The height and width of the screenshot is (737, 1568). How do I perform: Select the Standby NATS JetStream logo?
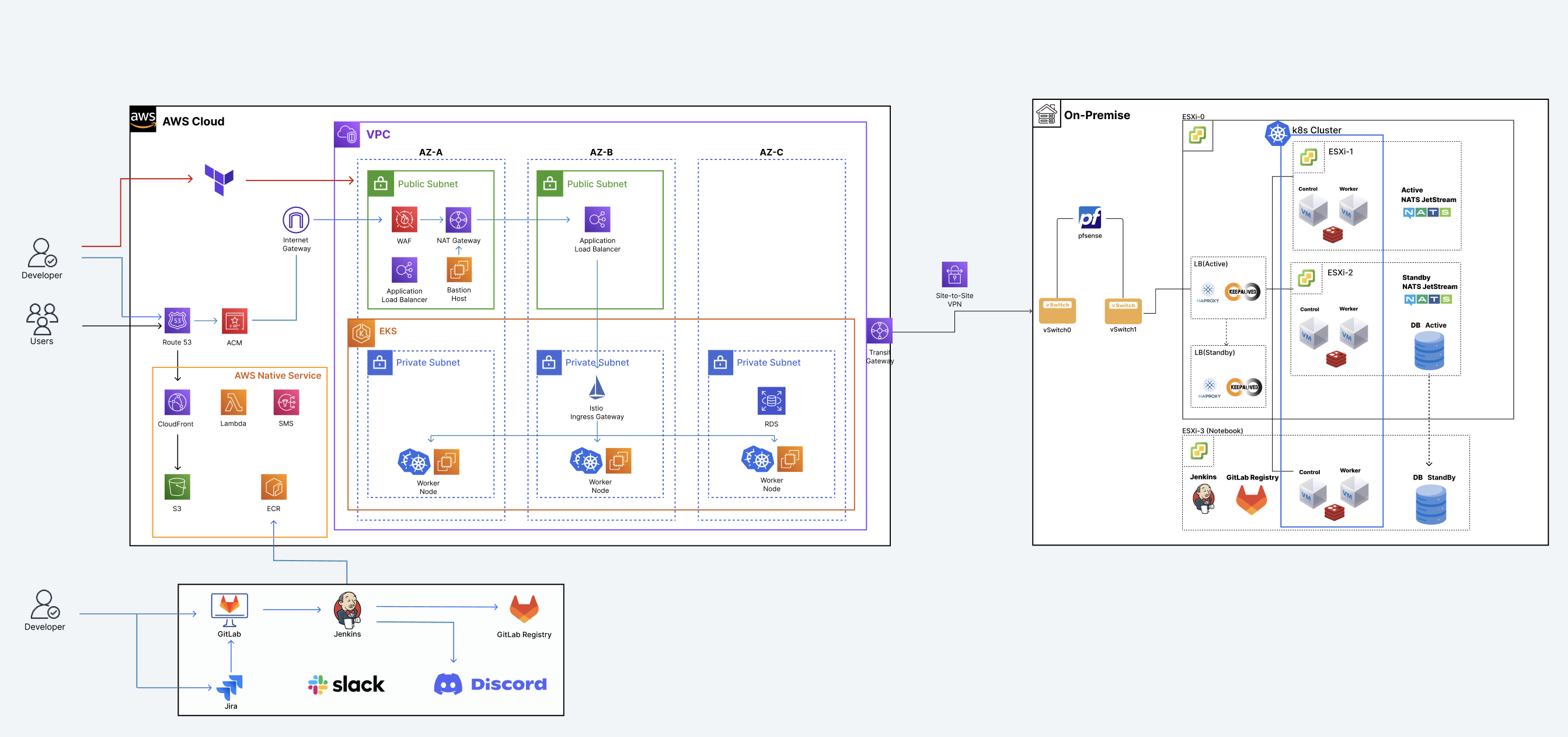coord(1428,300)
